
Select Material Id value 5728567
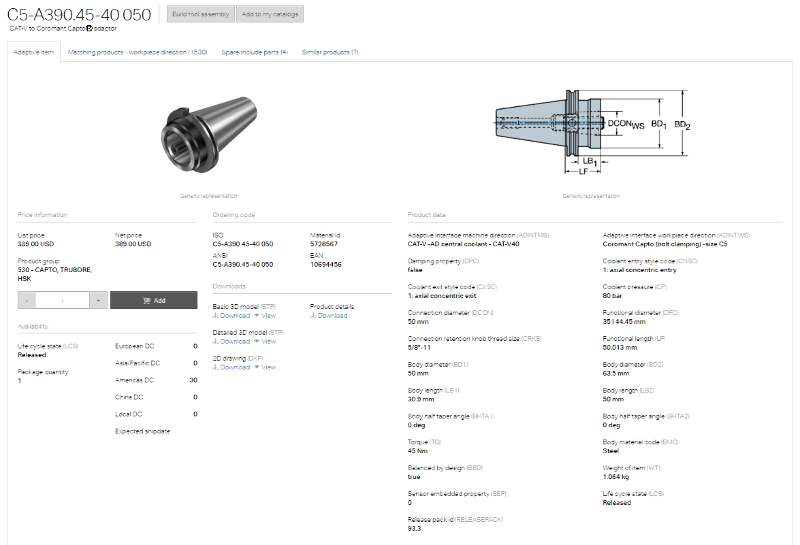pyautogui.click(x=323, y=244)
